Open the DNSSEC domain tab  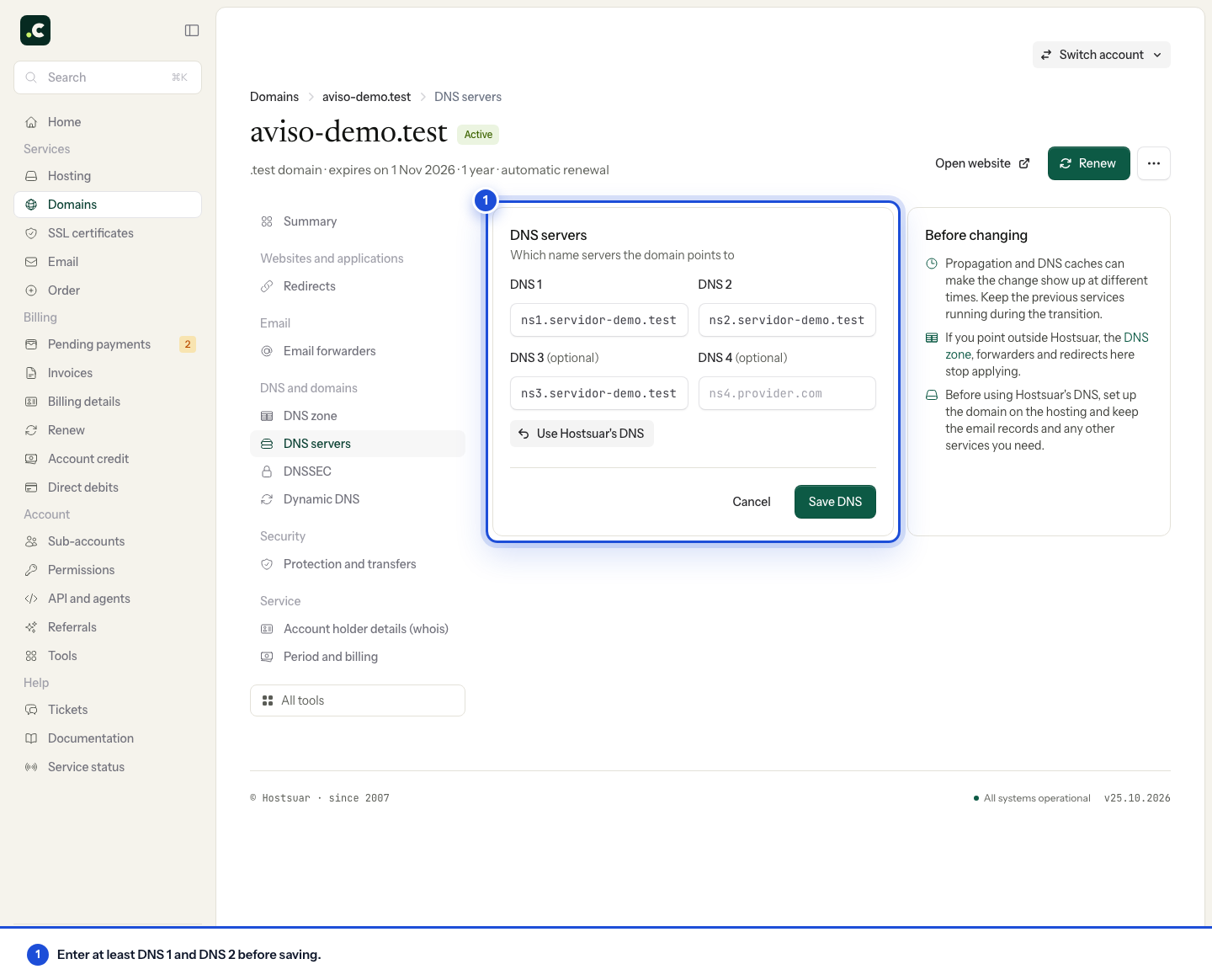coord(358,471)
